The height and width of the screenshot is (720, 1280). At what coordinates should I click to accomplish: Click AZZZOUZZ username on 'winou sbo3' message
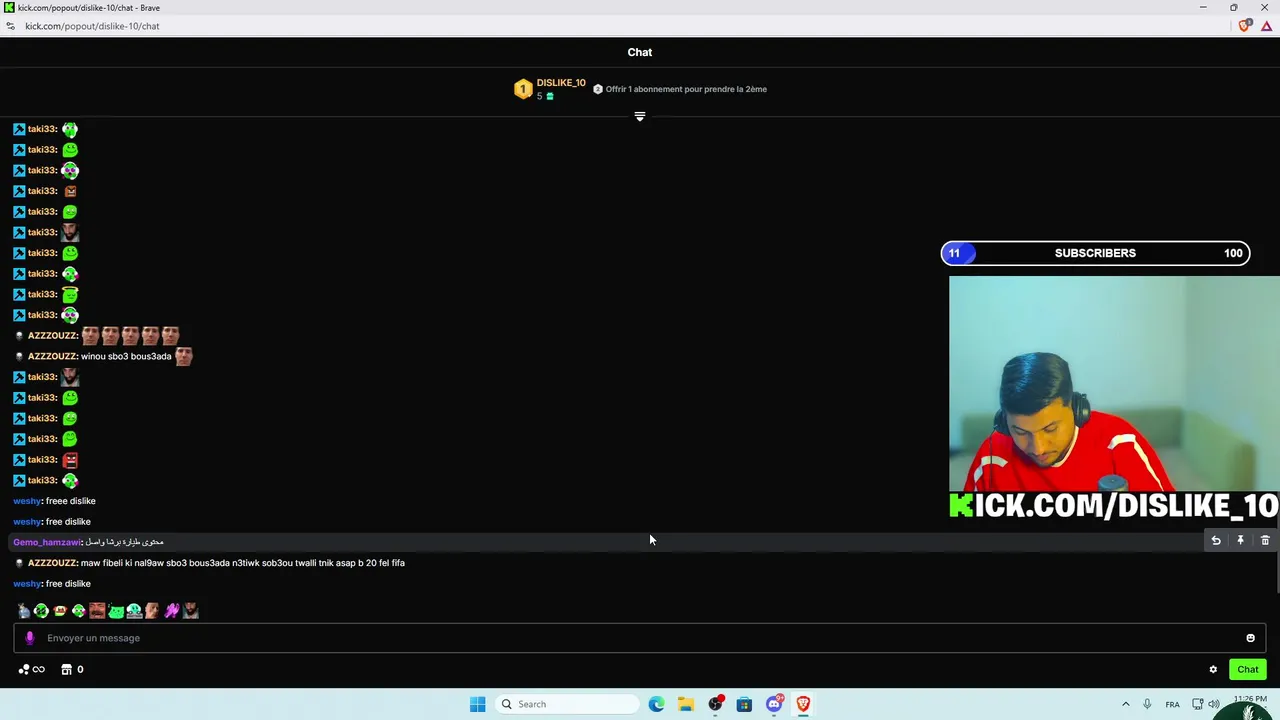pyautogui.click(x=52, y=356)
